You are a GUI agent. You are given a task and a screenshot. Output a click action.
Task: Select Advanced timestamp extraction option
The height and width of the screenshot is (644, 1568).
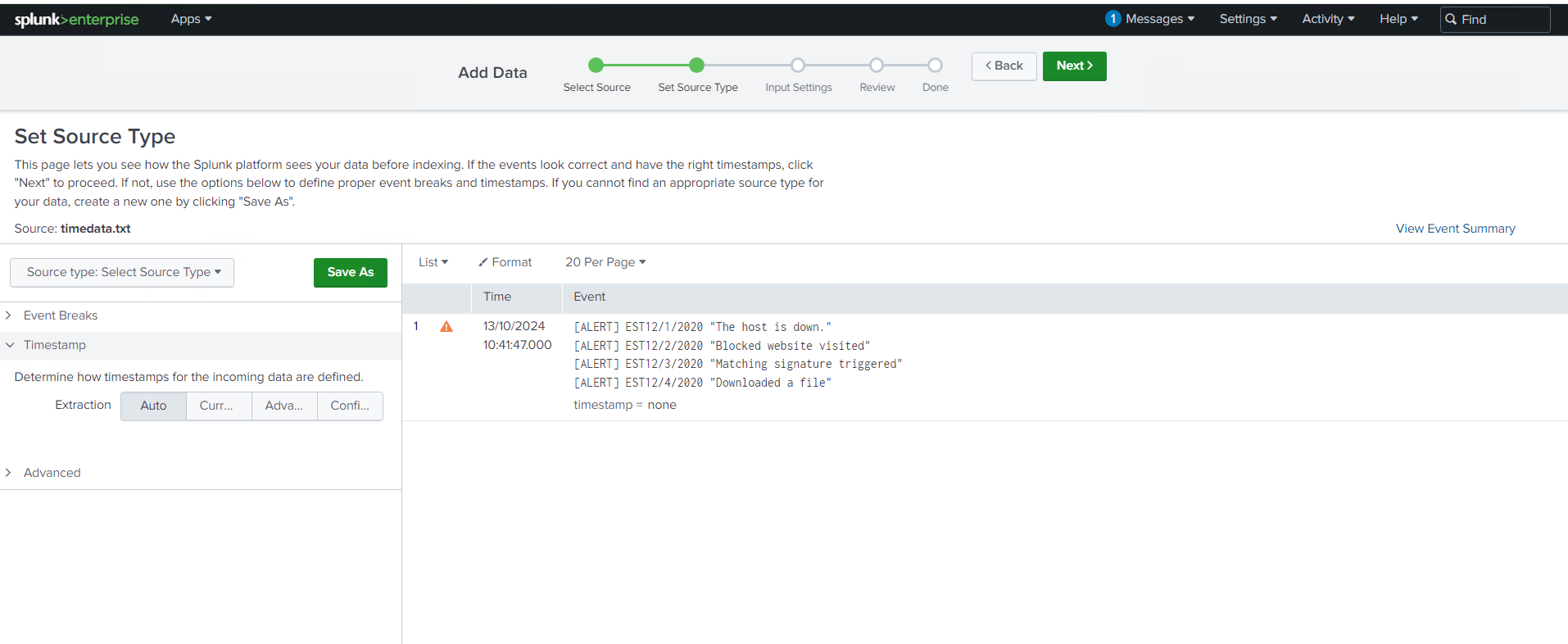tap(284, 406)
